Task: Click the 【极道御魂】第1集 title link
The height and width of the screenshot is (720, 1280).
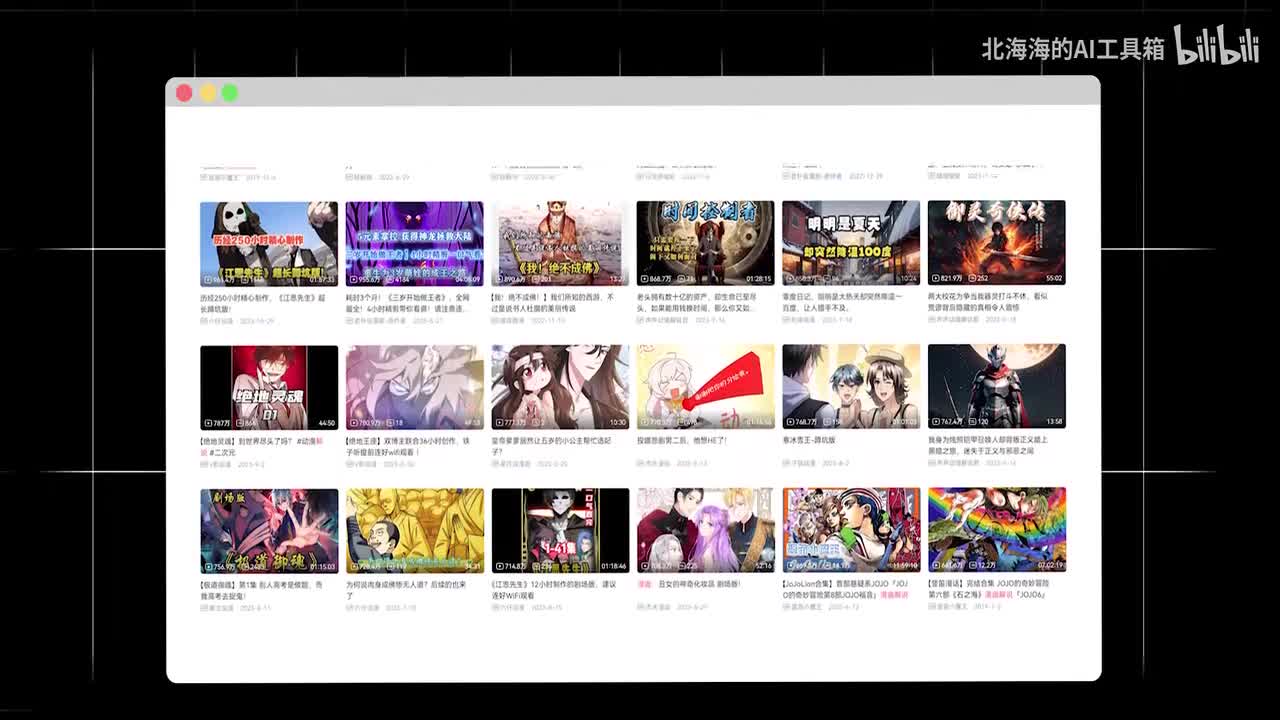Action: (261, 584)
